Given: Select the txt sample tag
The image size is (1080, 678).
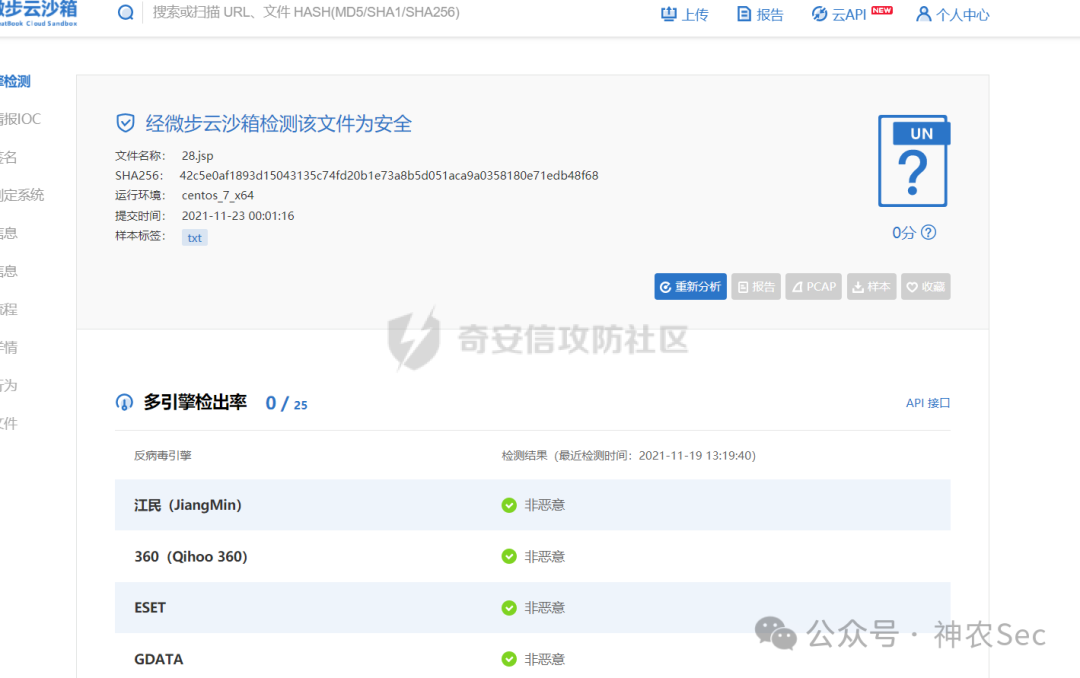Looking at the screenshot, I should (x=194, y=237).
